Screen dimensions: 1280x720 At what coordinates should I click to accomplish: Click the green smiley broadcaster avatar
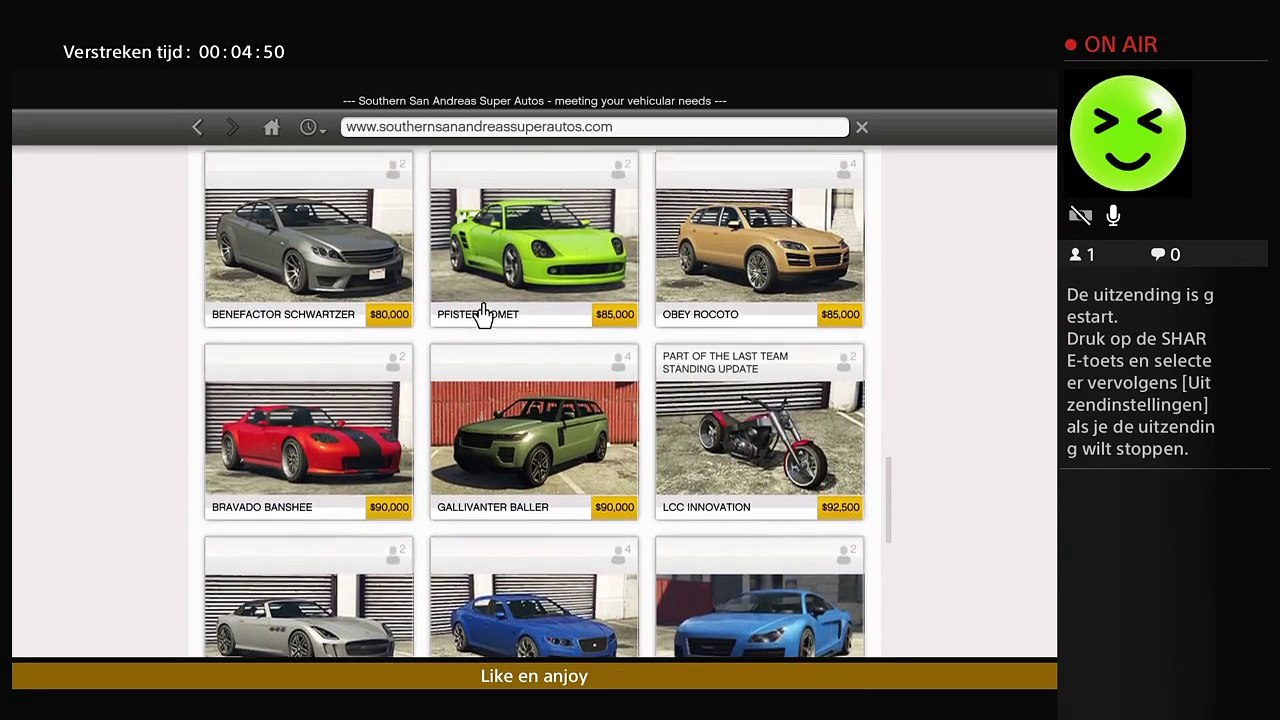point(1127,133)
